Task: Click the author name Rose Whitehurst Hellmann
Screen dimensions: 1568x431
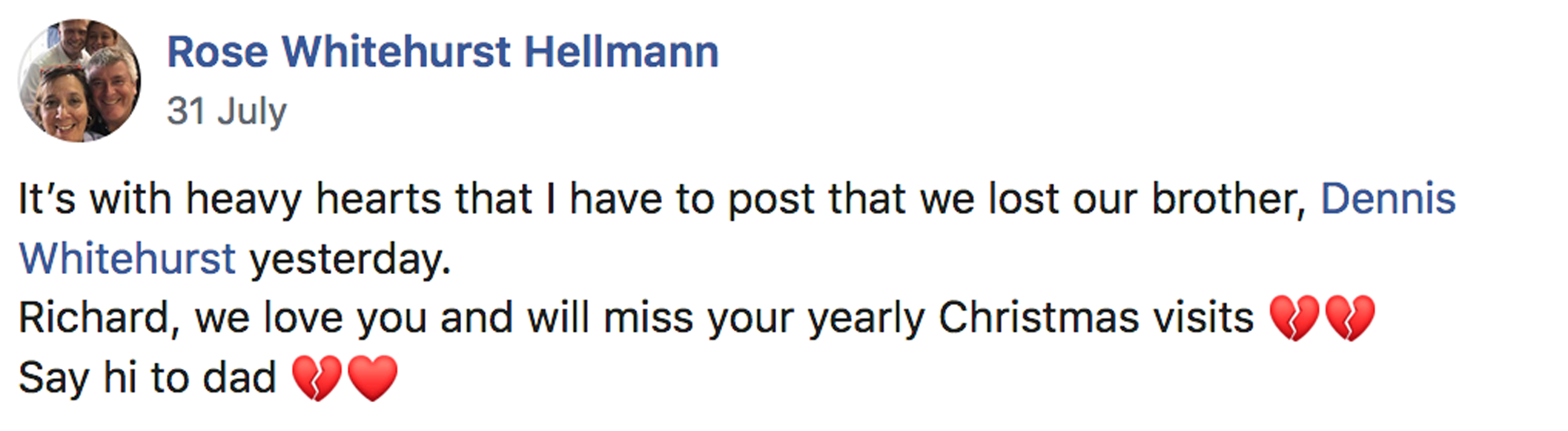Action: point(443,52)
